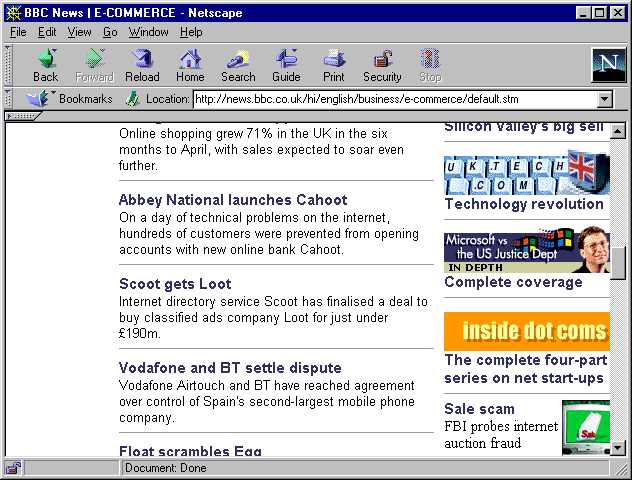The width and height of the screenshot is (632, 480).
Task: Open the Scoot gets Loot headline
Action: coord(175,284)
